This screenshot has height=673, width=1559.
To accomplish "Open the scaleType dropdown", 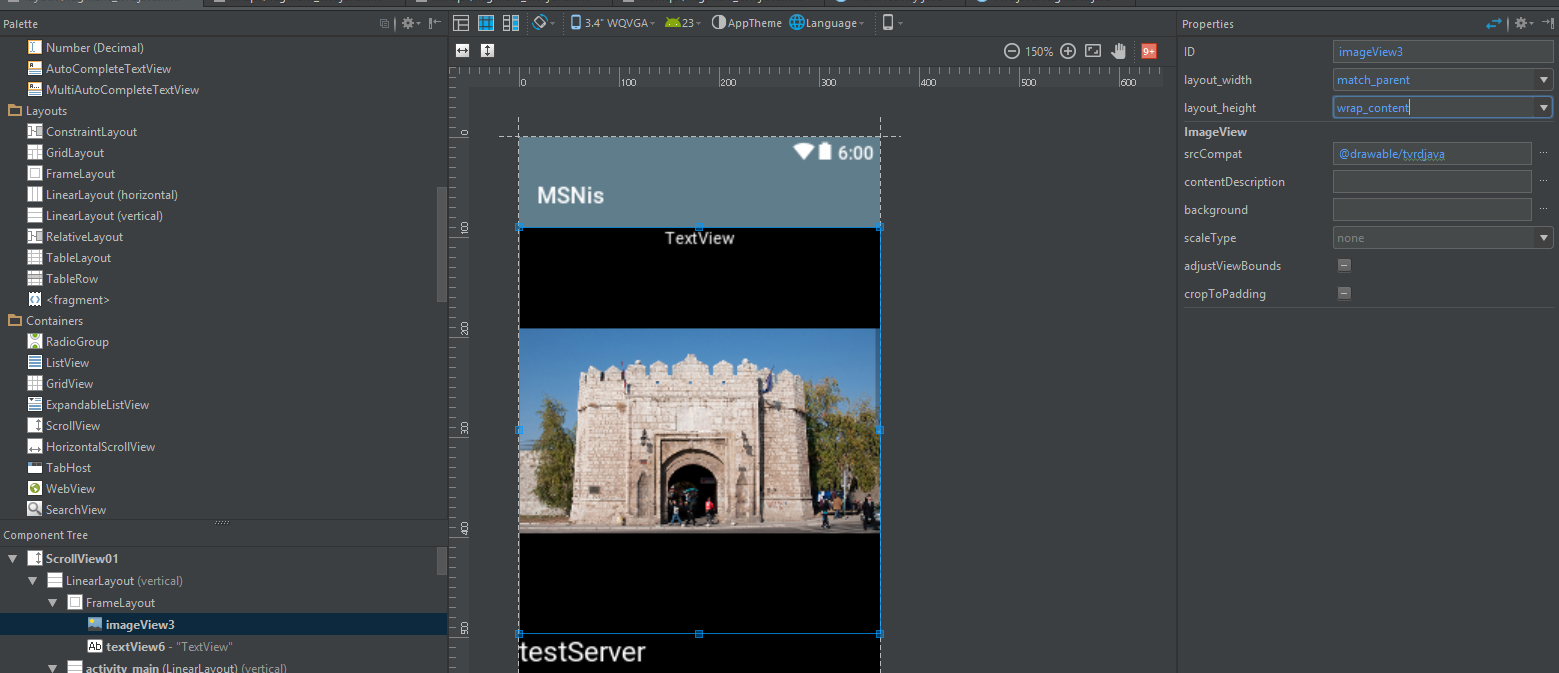I will [x=1443, y=238].
